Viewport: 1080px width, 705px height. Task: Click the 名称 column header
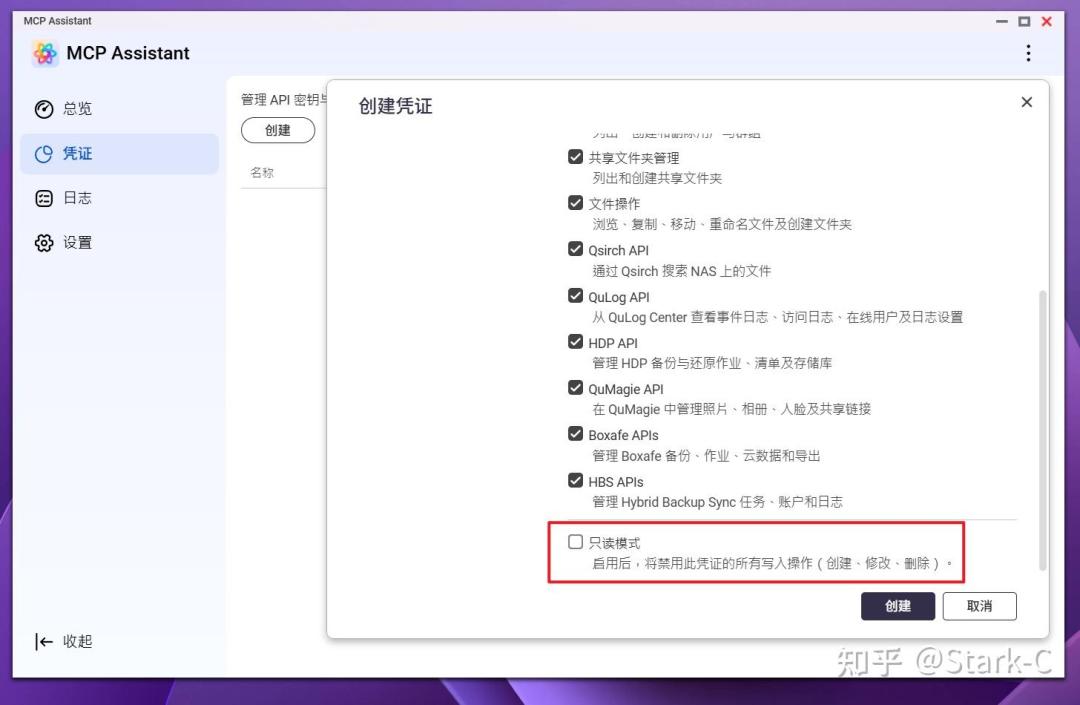[x=262, y=173]
